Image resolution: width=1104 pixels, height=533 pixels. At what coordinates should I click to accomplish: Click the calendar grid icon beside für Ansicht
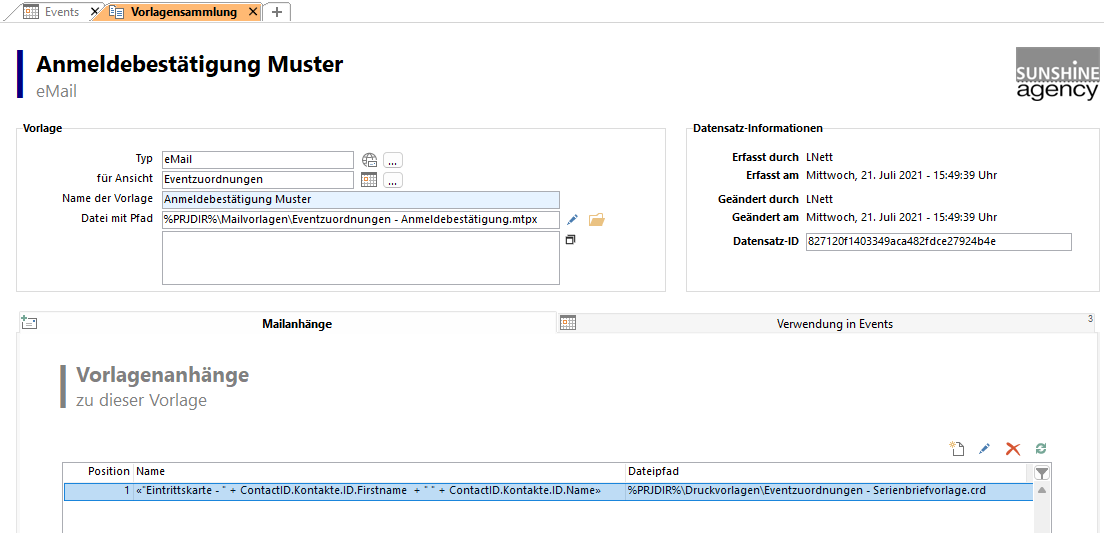(x=369, y=180)
